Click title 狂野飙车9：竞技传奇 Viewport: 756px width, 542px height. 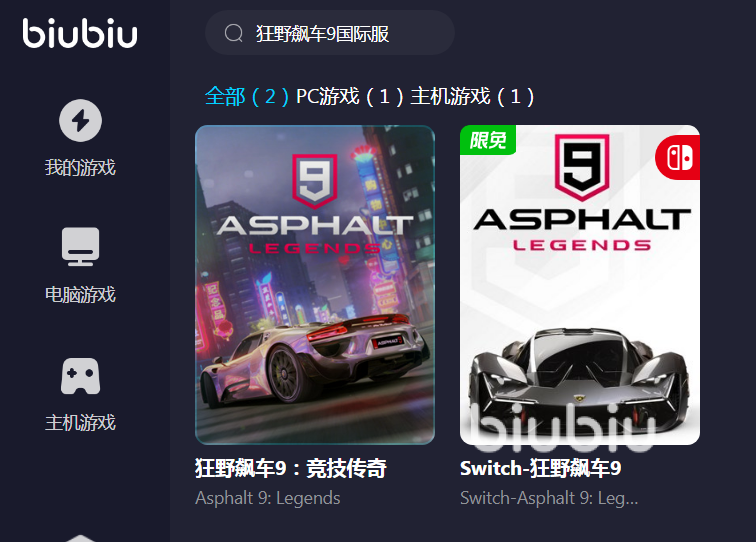pos(291,468)
